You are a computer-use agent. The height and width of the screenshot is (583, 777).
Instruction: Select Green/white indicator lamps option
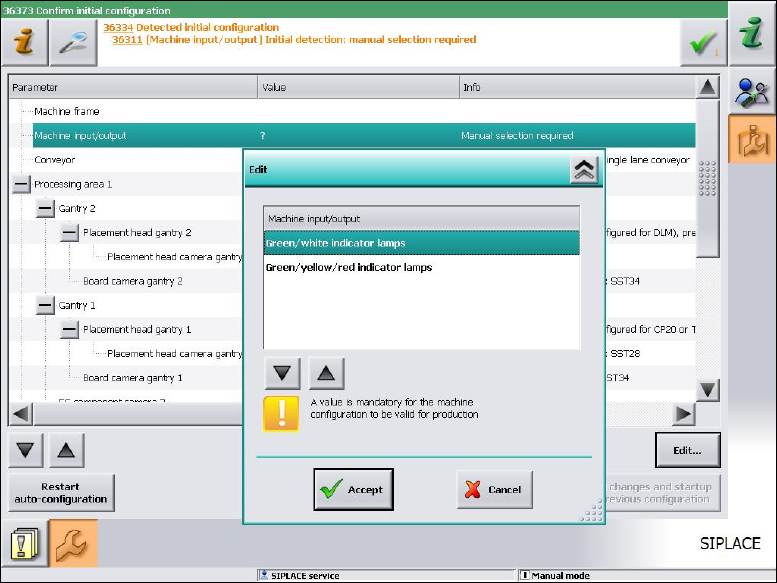[x=421, y=243]
